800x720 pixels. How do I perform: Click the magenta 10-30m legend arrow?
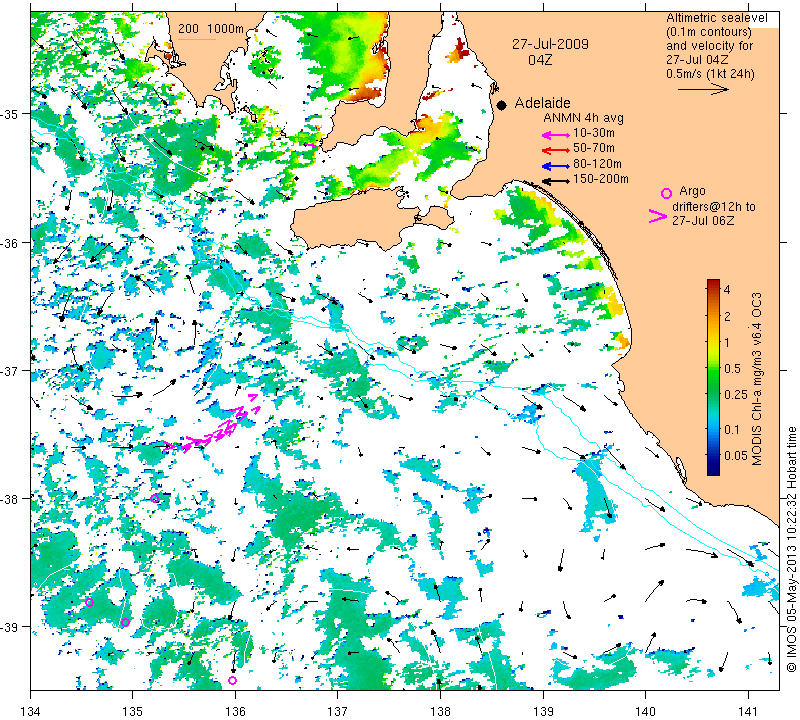pos(555,135)
